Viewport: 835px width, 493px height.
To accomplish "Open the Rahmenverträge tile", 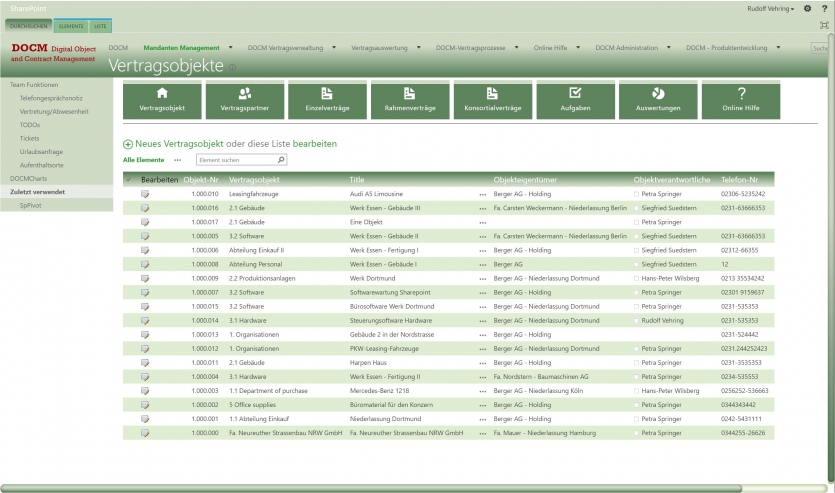I will click(x=410, y=100).
